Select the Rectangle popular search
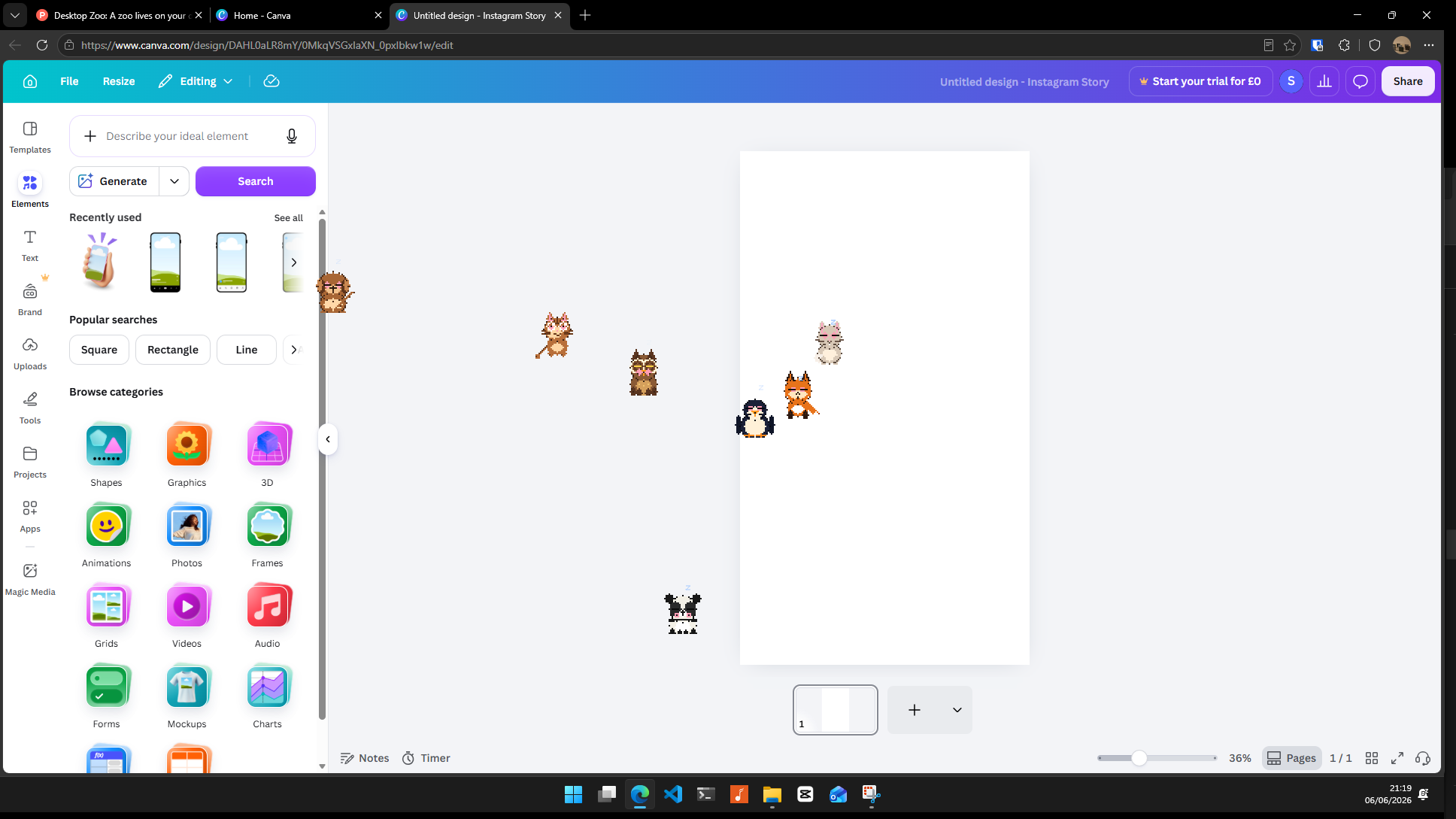 tap(173, 350)
